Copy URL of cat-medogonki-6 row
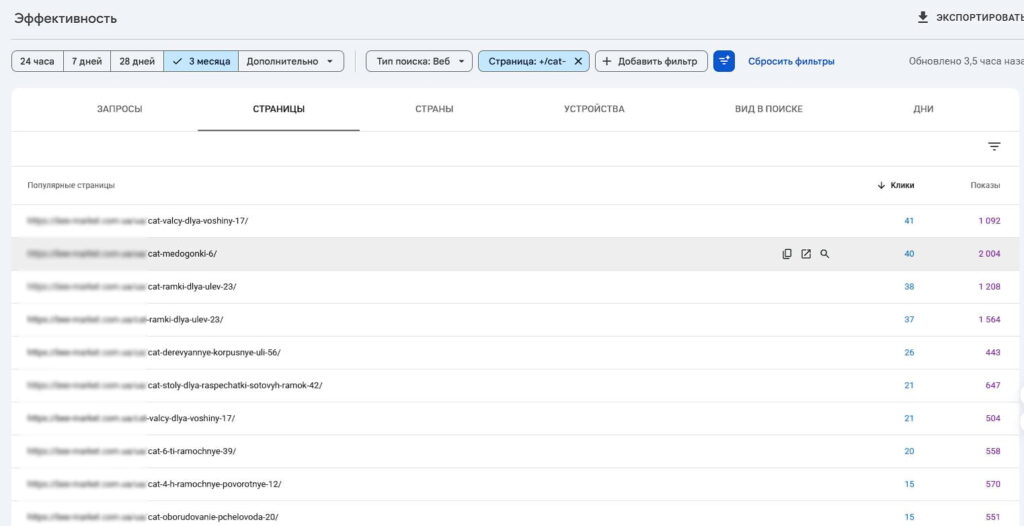Viewport: 1024px width, 526px height. click(787, 254)
